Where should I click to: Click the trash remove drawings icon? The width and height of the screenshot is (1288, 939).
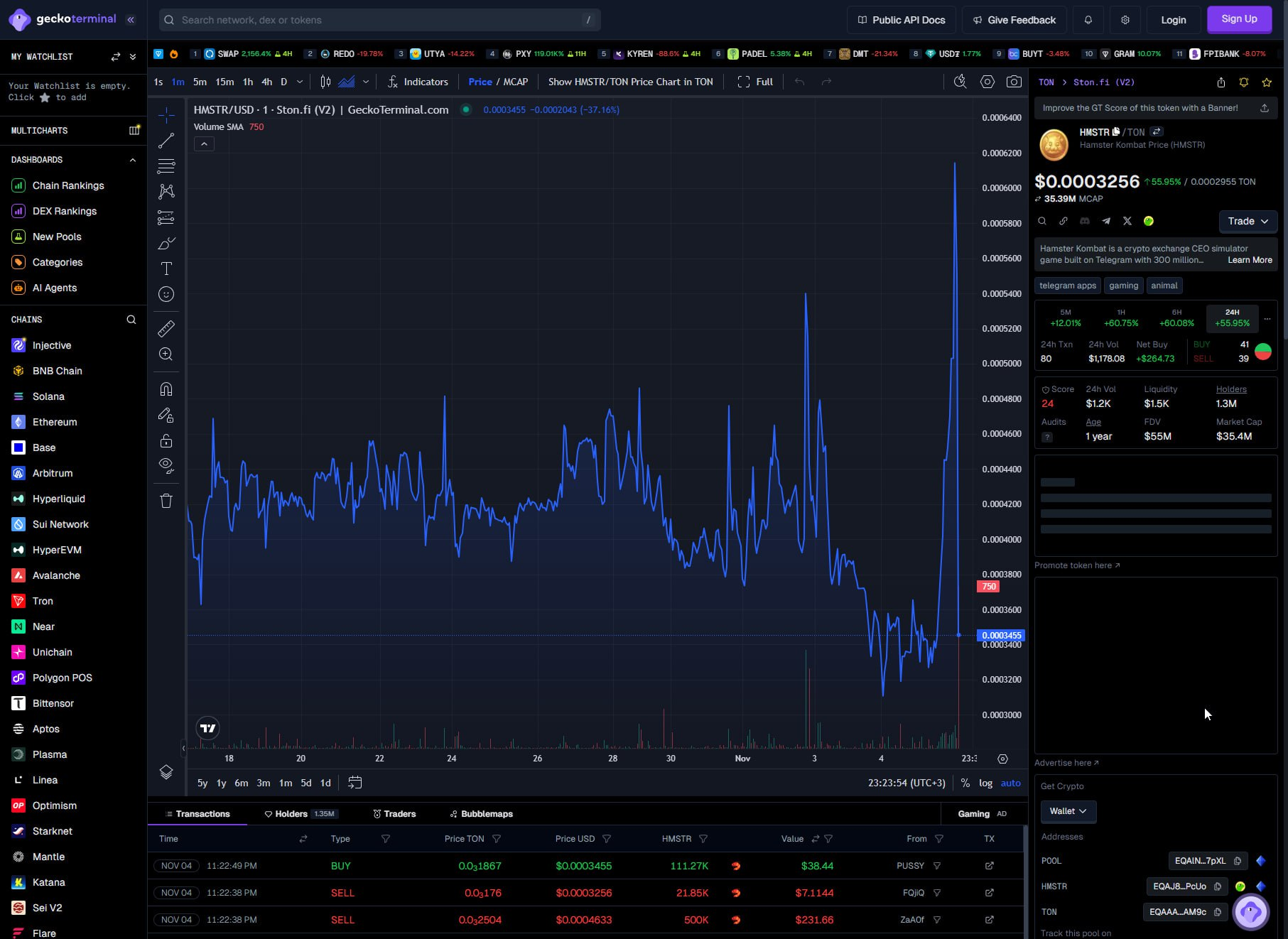(166, 501)
